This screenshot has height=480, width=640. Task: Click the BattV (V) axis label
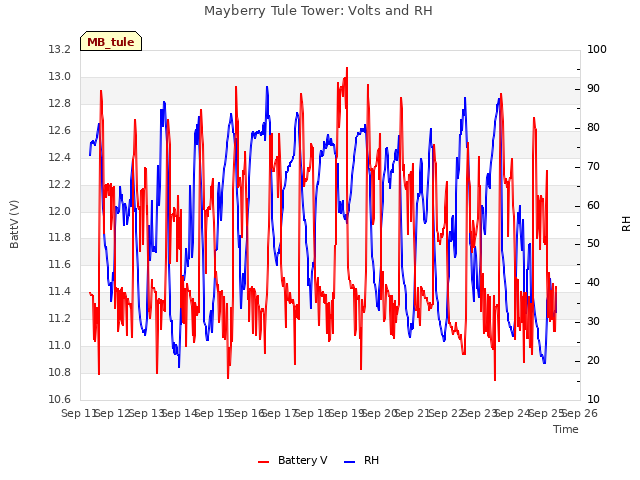point(14,224)
